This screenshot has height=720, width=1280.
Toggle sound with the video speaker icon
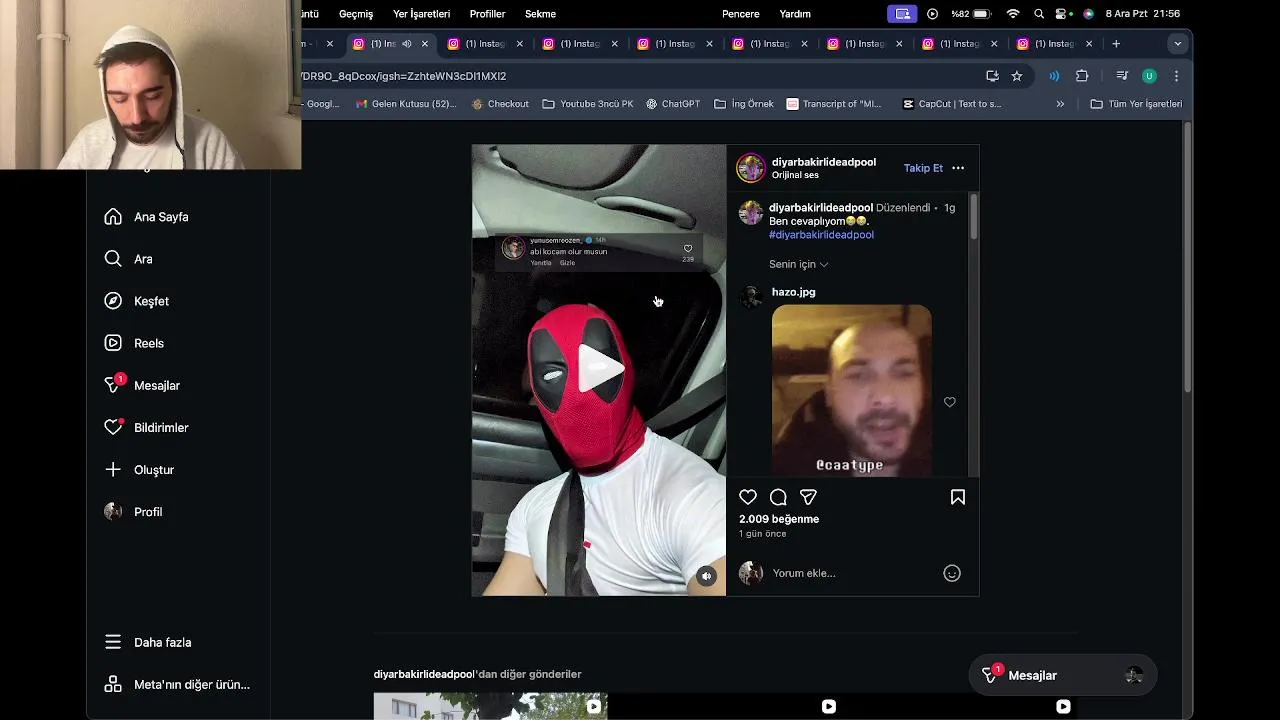(707, 576)
